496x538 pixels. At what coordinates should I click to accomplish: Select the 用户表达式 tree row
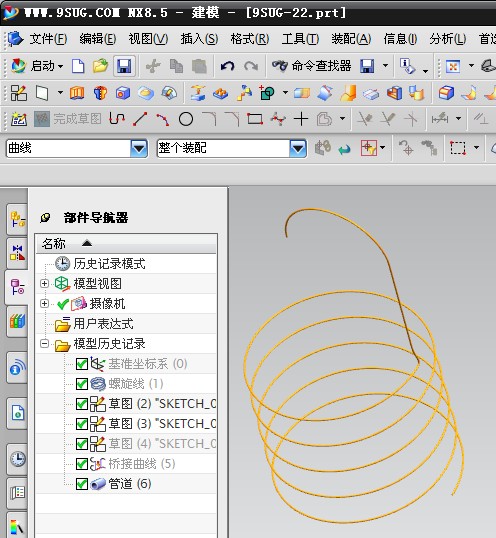pos(126,324)
